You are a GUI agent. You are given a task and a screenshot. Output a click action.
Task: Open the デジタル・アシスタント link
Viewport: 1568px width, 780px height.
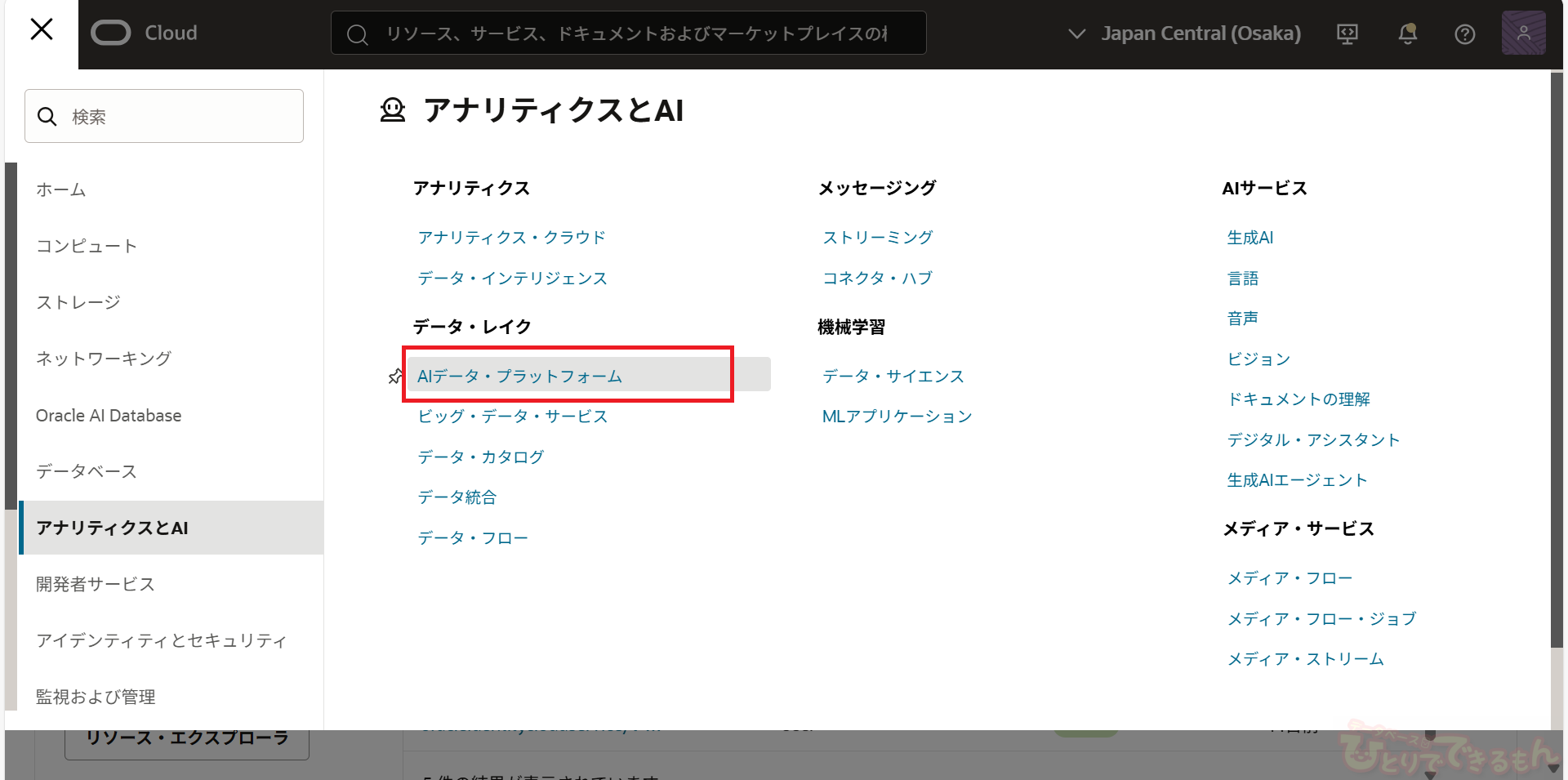pos(1312,440)
